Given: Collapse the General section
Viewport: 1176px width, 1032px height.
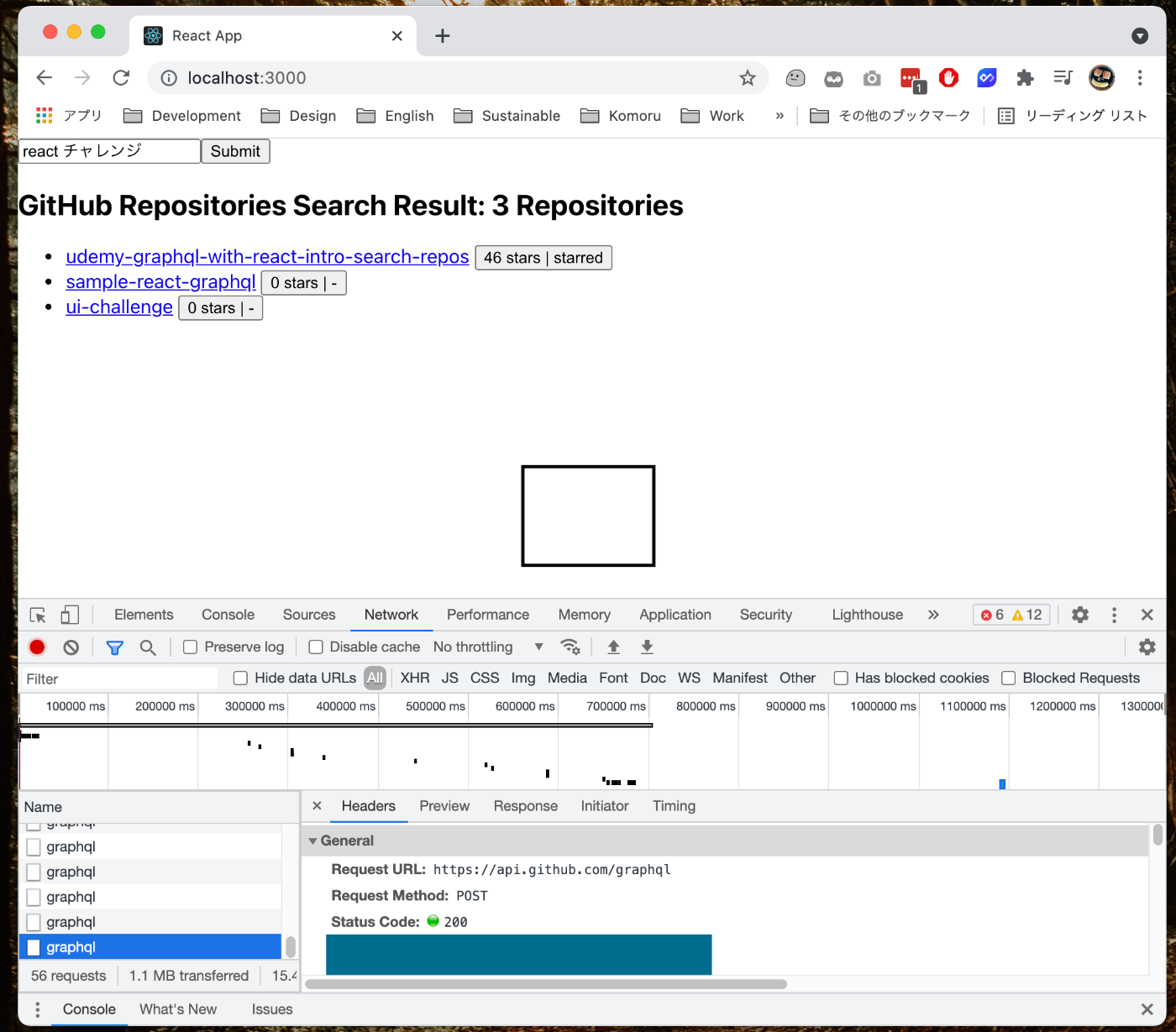Looking at the screenshot, I should 313,841.
